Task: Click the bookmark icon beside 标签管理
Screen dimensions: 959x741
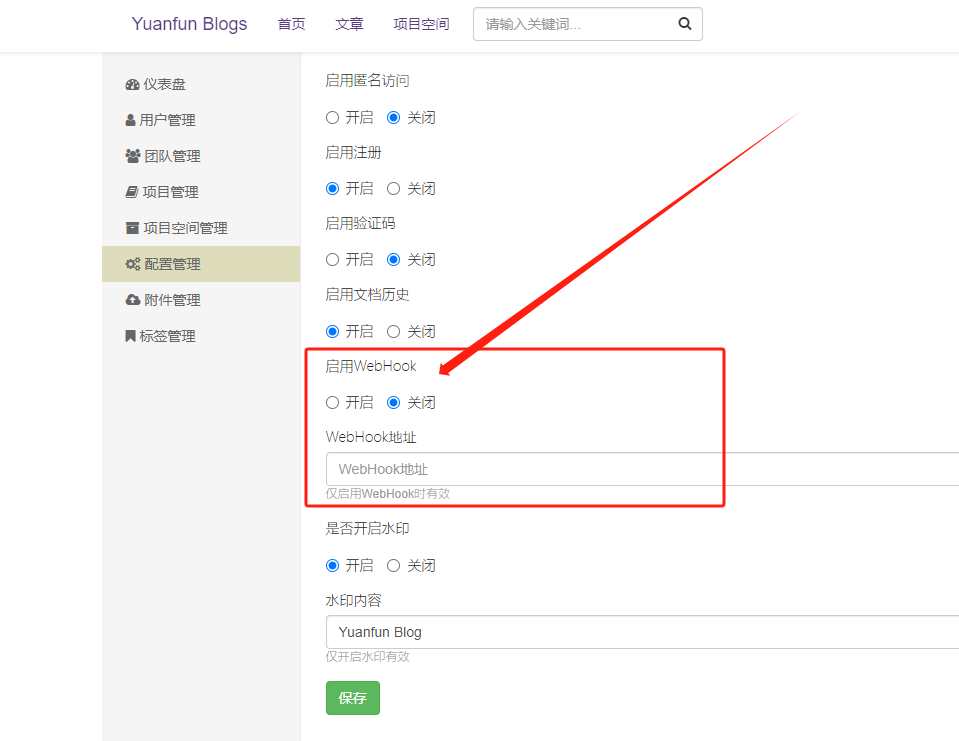Action: [x=130, y=337]
